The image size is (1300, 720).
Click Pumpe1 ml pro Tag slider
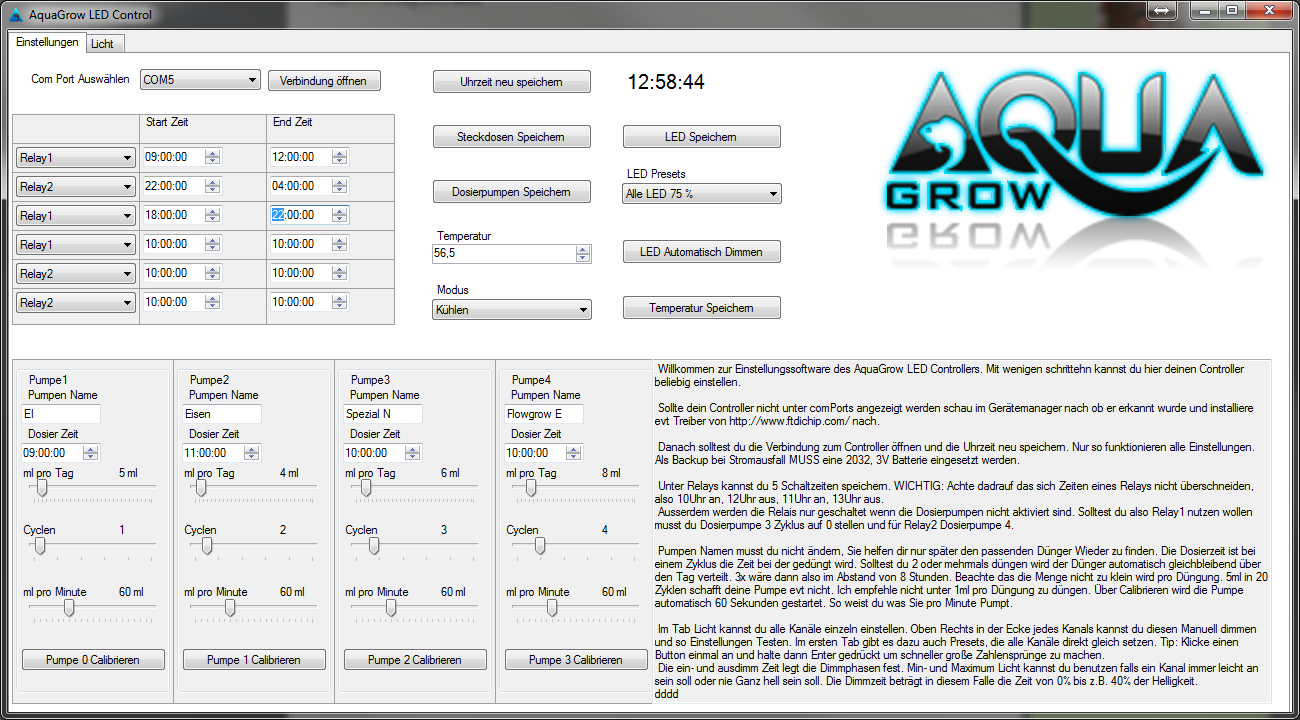pyautogui.click(x=92, y=491)
